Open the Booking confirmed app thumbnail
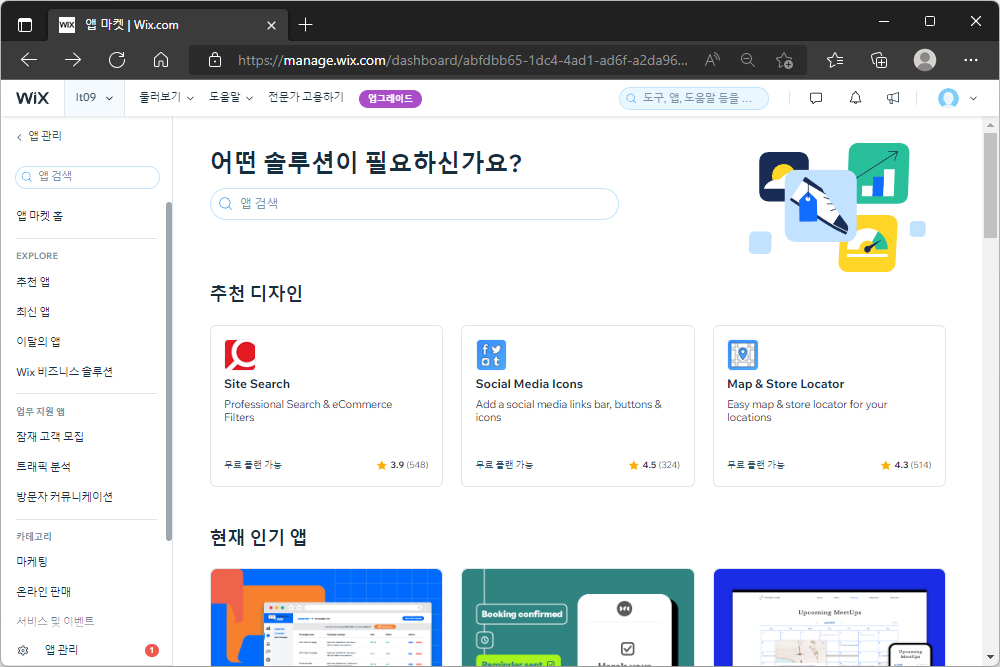Screen dimensions: 1000x667 [x=578, y=617]
